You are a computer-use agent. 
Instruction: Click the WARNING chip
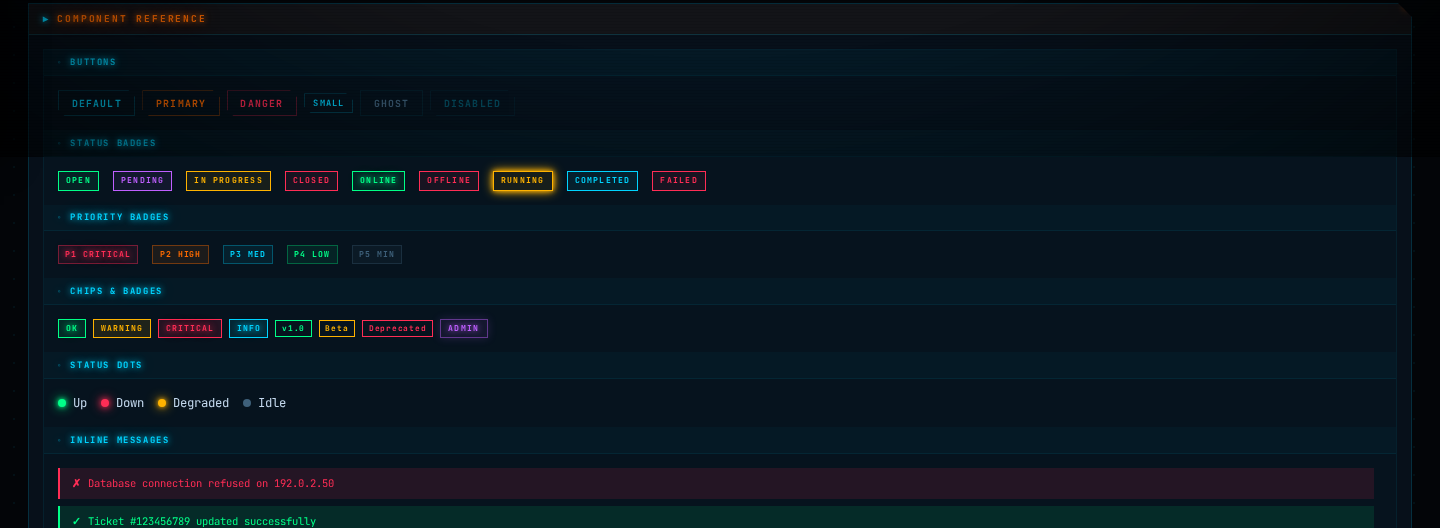click(x=122, y=328)
